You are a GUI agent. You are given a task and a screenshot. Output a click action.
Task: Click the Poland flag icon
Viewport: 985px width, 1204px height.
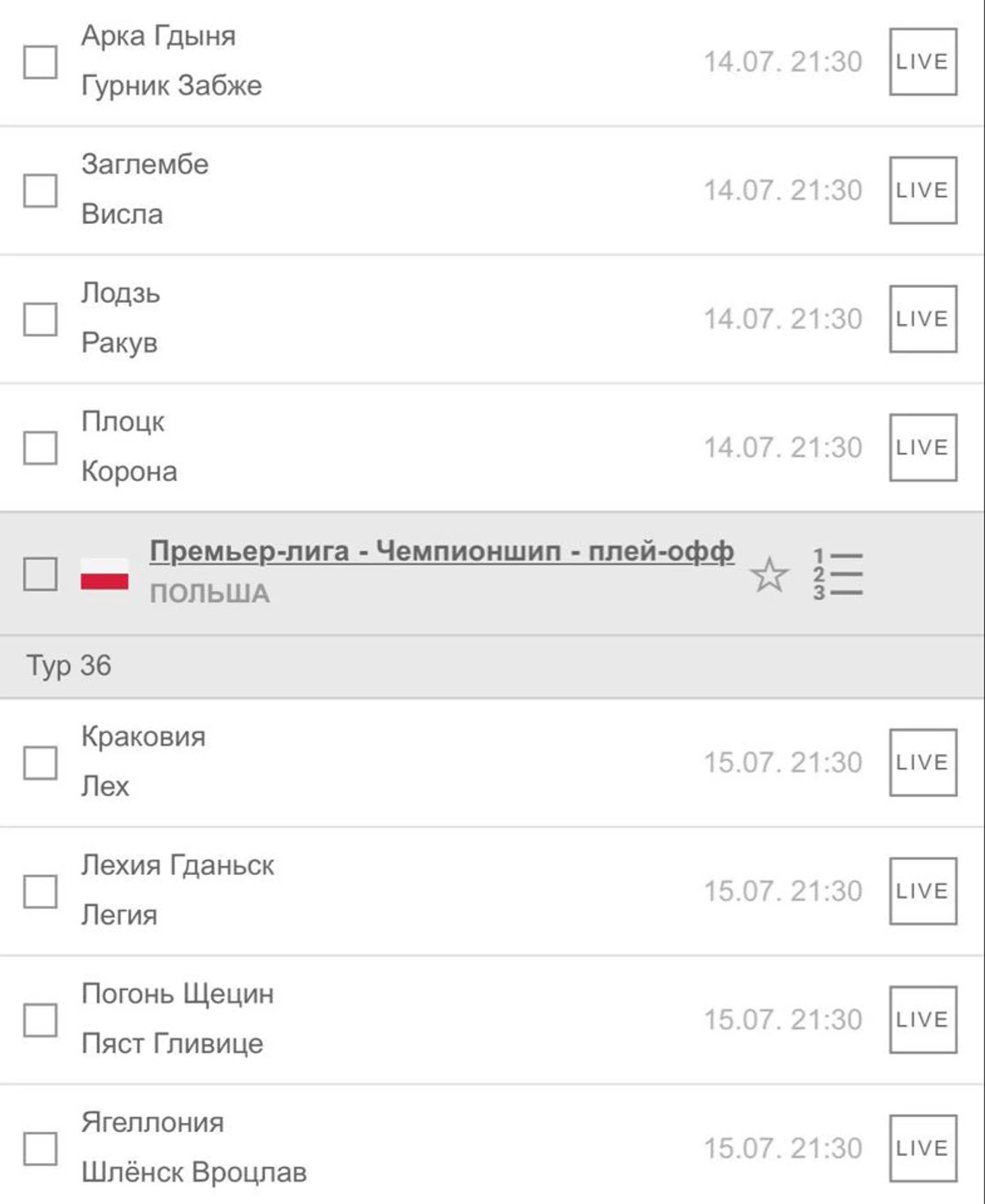[105, 574]
